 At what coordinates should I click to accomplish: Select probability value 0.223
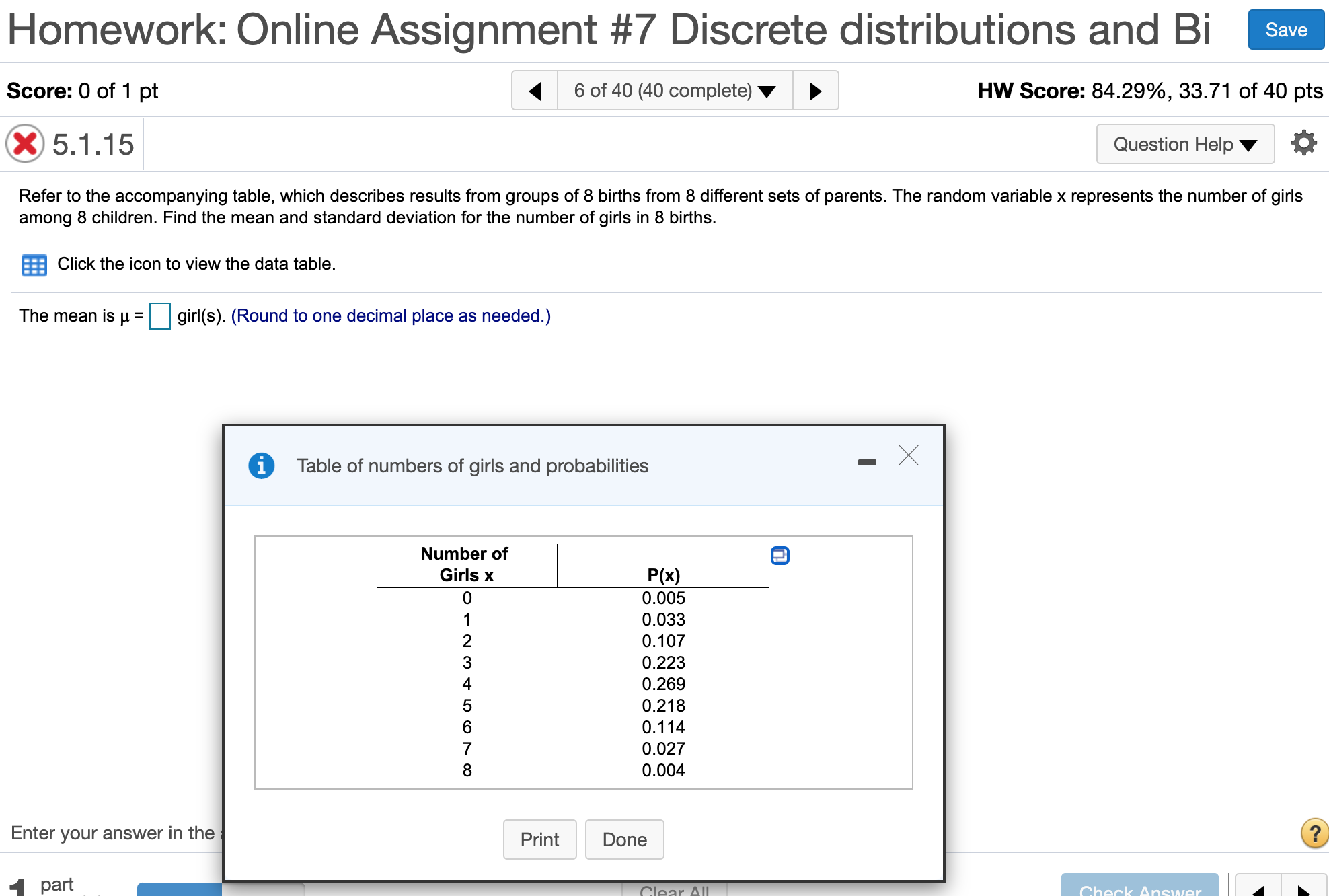[663, 663]
